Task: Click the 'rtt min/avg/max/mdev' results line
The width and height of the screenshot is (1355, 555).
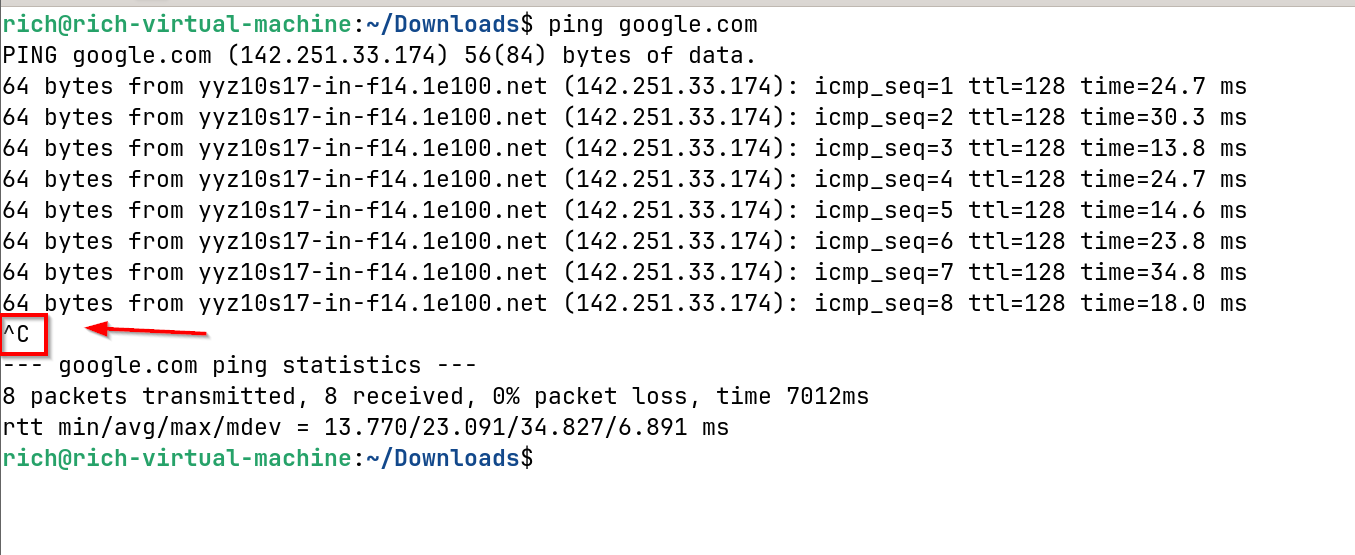Action: tap(366, 428)
